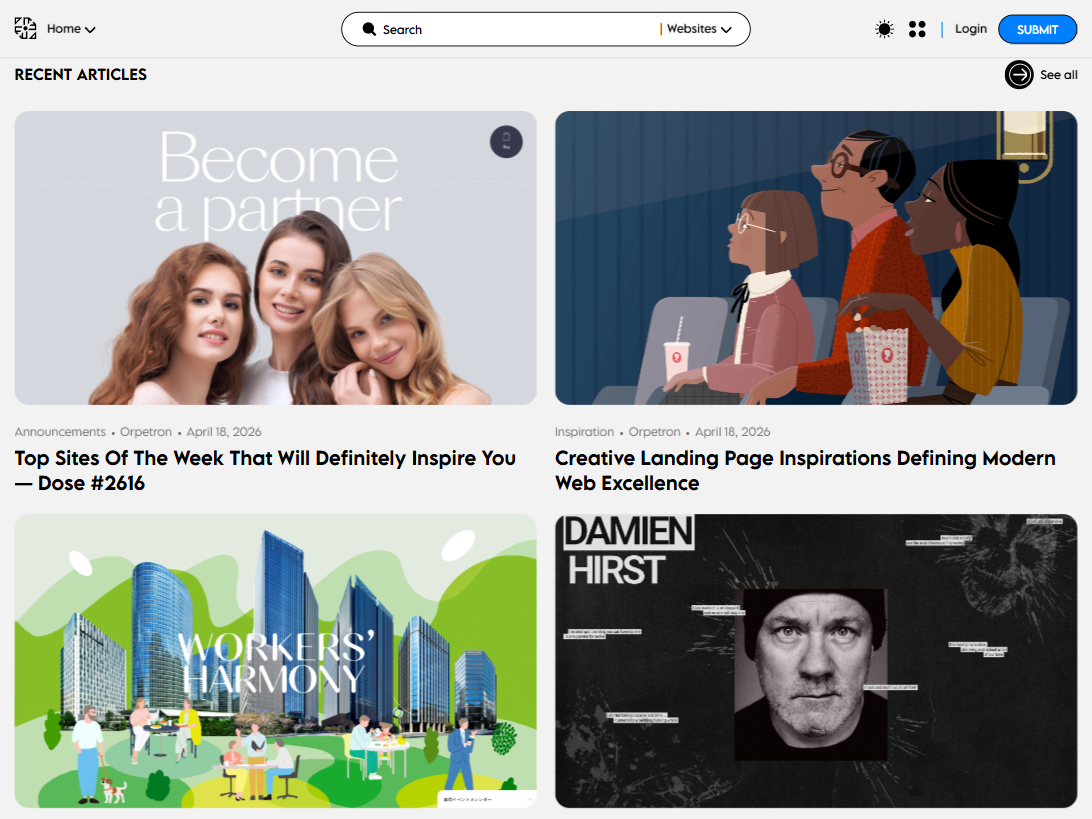Click the RECENT ARTICLES heading

click(81, 75)
